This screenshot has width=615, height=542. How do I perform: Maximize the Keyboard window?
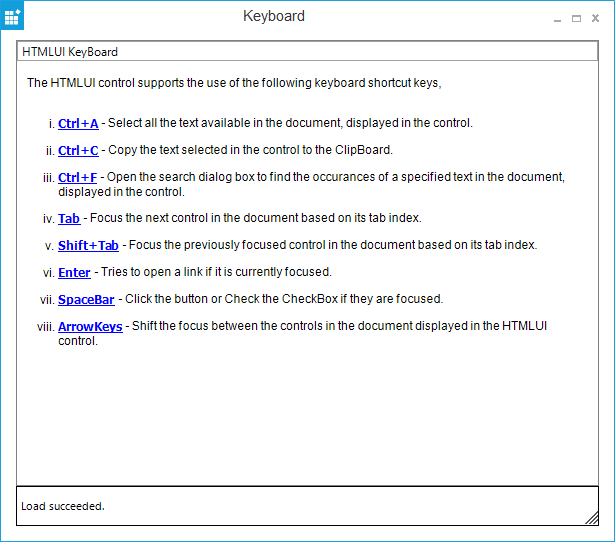tap(577, 18)
